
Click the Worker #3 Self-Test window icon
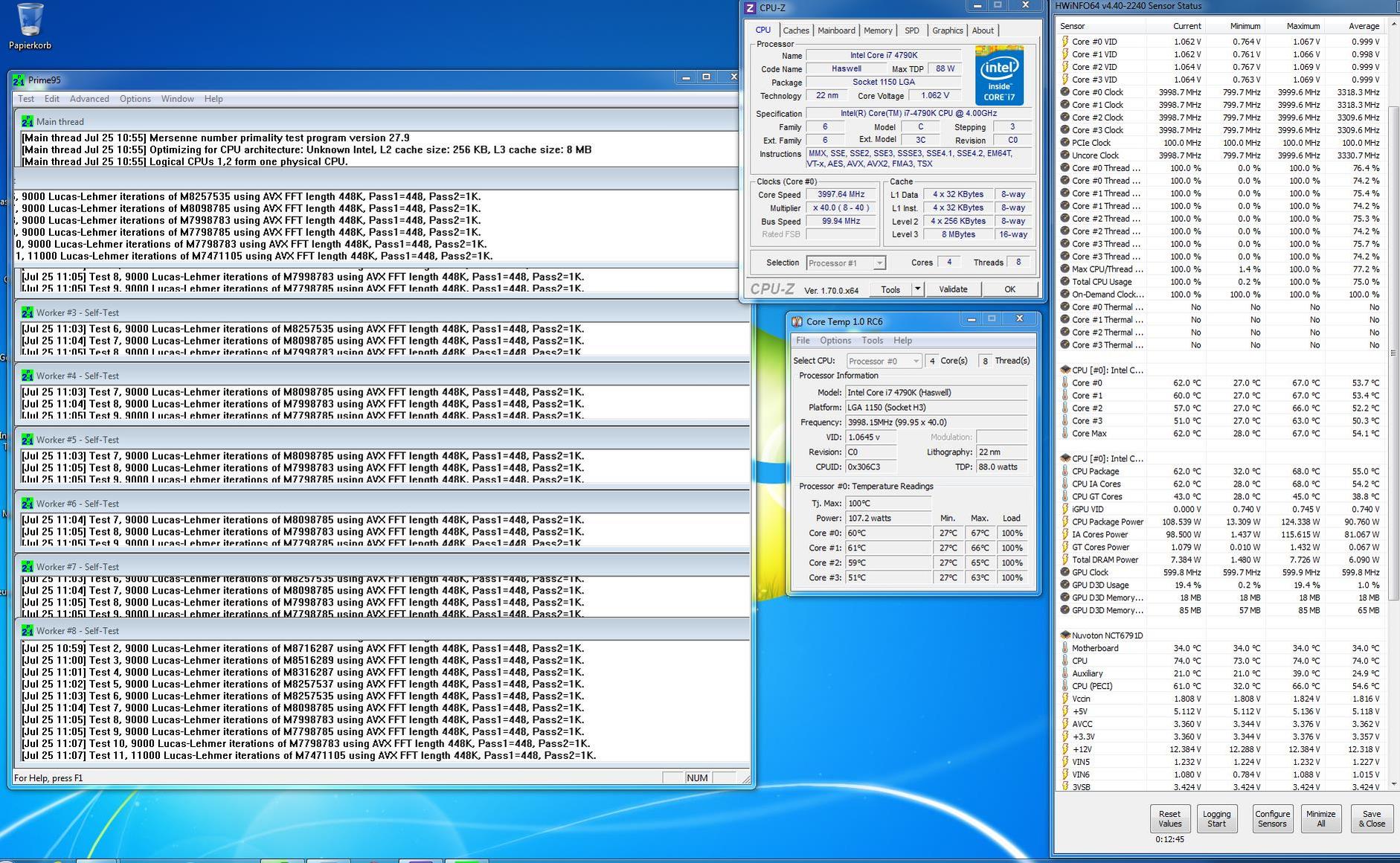(28, 312)
